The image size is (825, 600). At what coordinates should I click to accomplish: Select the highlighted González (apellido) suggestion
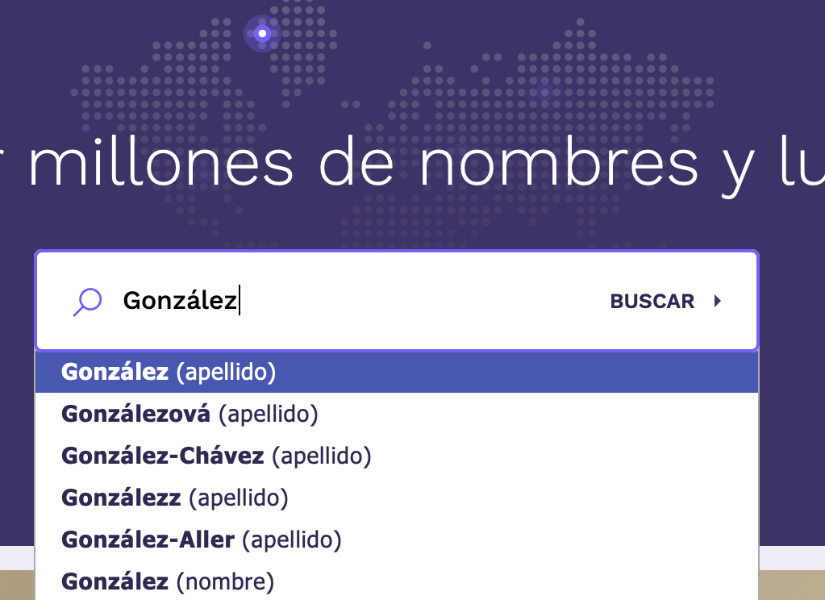[168, 372]
